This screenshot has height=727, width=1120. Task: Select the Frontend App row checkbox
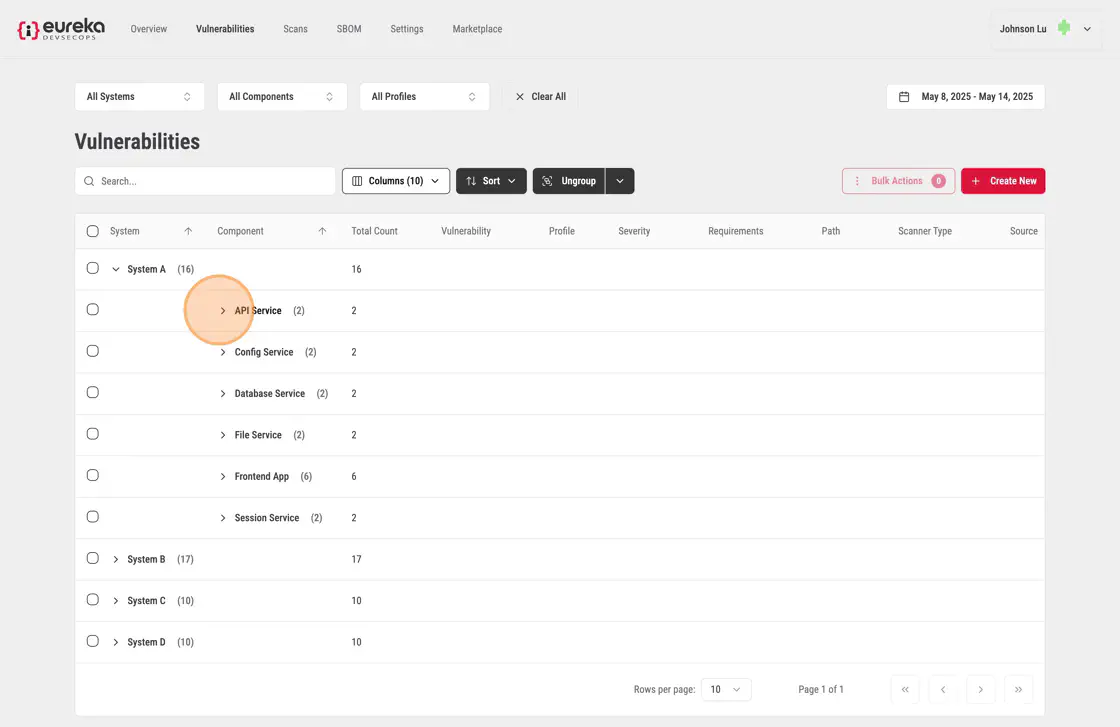(x=93, y=476)
